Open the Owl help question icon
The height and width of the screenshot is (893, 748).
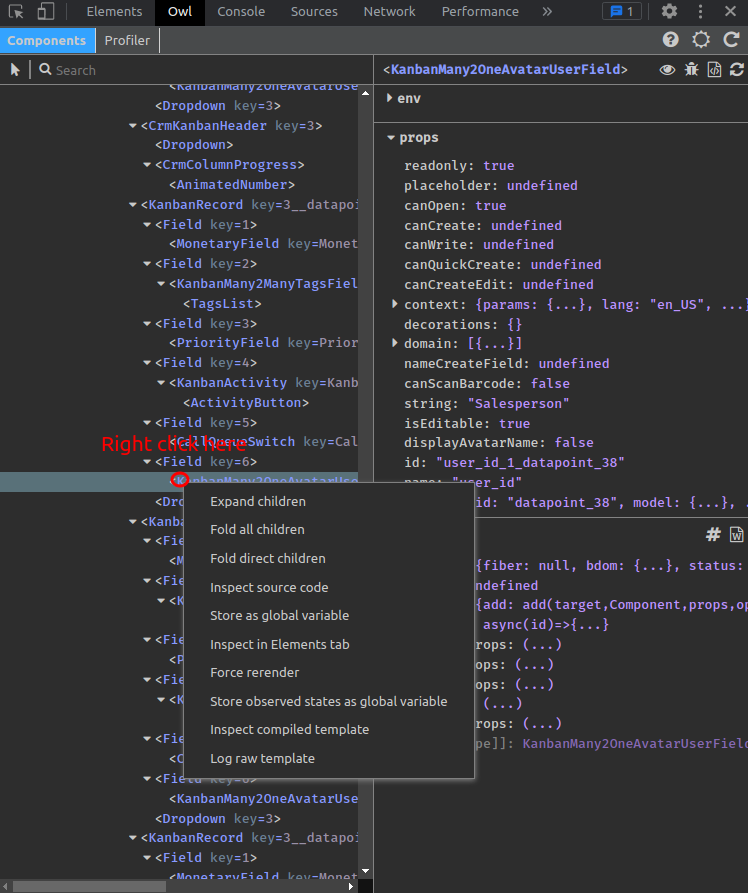pos(671,39)
